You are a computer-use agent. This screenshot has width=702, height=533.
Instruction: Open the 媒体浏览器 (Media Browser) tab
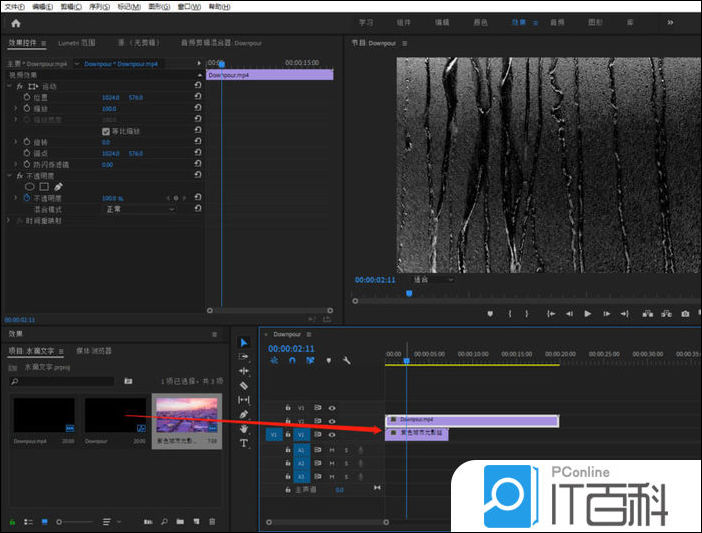[x=95, y=351]
